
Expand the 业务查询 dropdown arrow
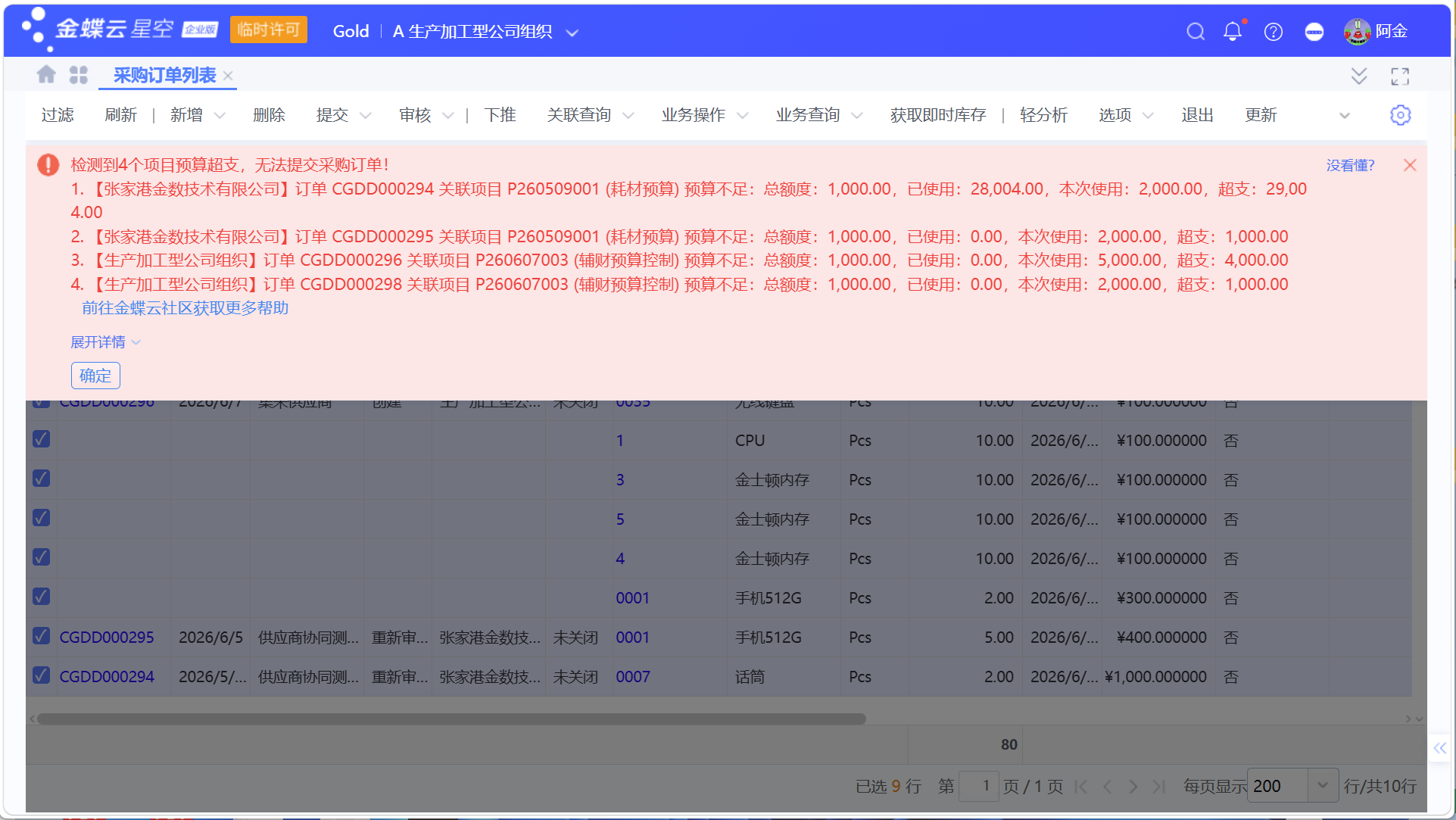pyautogui.click(x=857, y=116)
